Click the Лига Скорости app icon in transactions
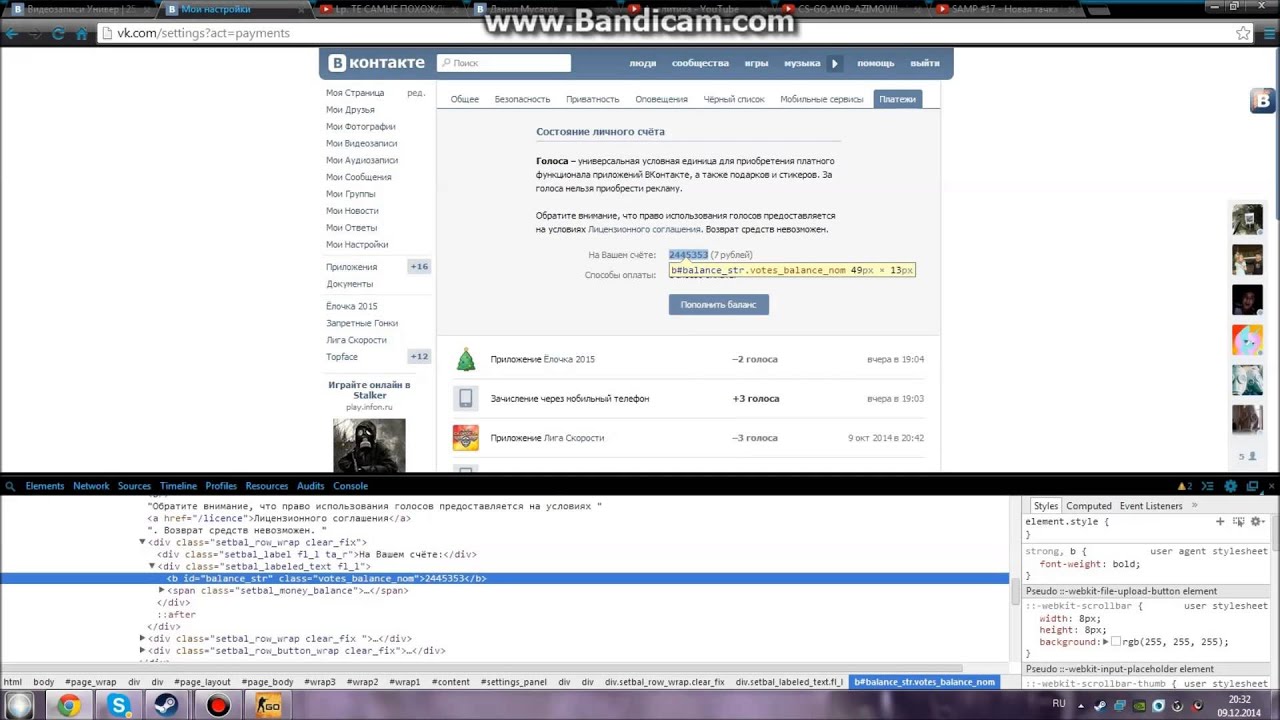 [x=466, y=437]
